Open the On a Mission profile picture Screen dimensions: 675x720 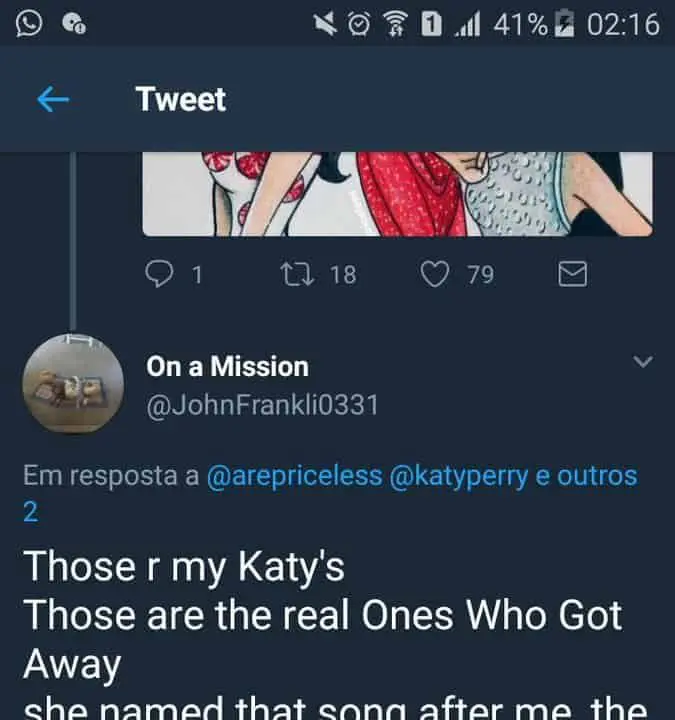coord(73,383)
